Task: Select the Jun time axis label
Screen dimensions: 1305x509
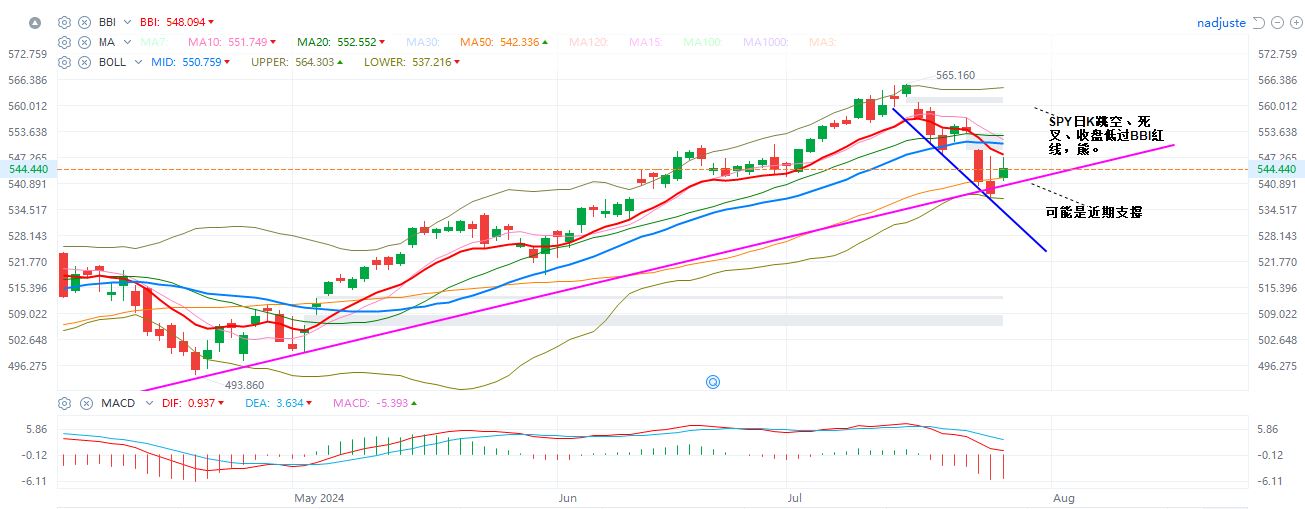Action: (567, 497)
